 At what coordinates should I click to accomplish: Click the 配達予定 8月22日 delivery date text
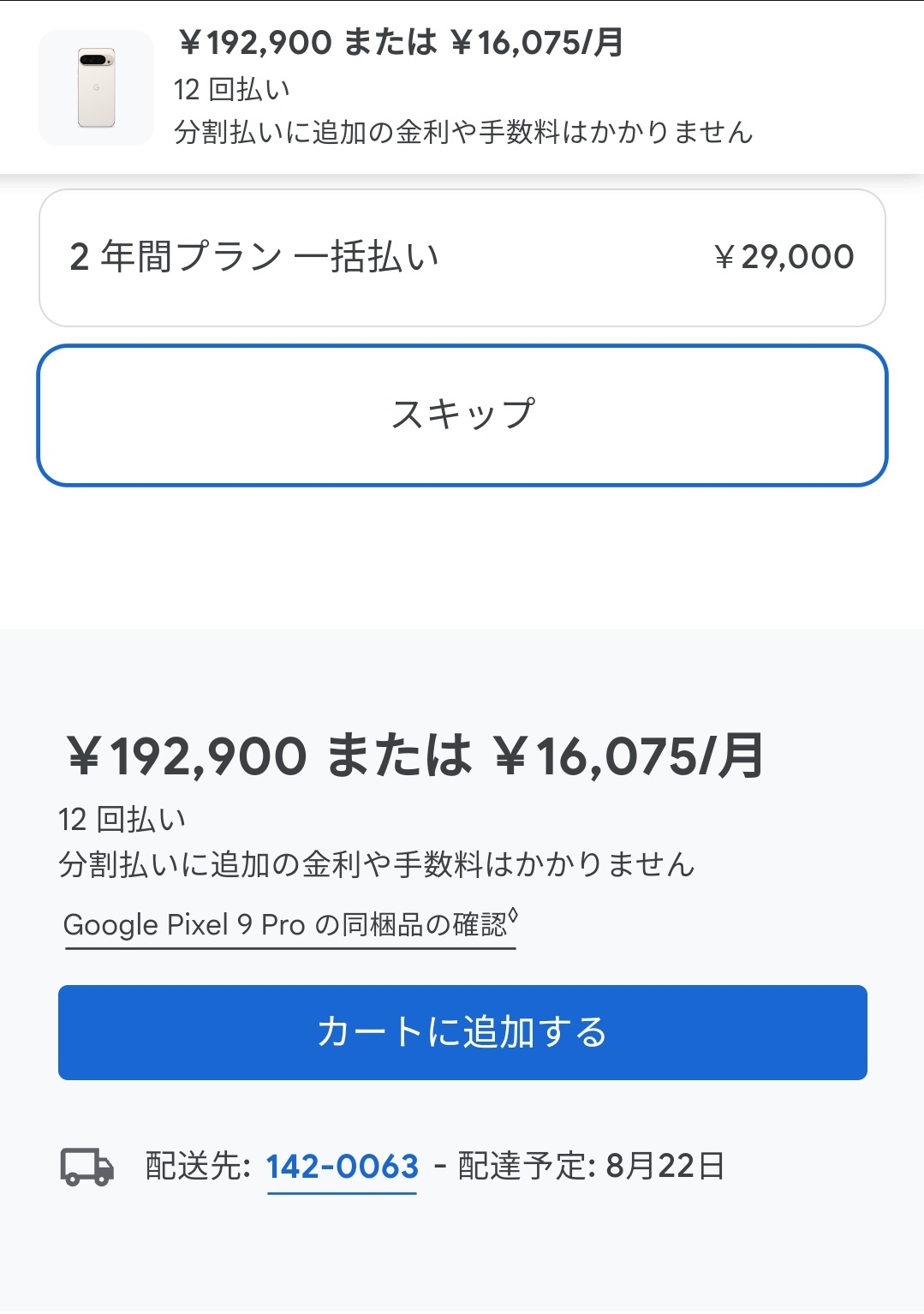click(591, 1166)
